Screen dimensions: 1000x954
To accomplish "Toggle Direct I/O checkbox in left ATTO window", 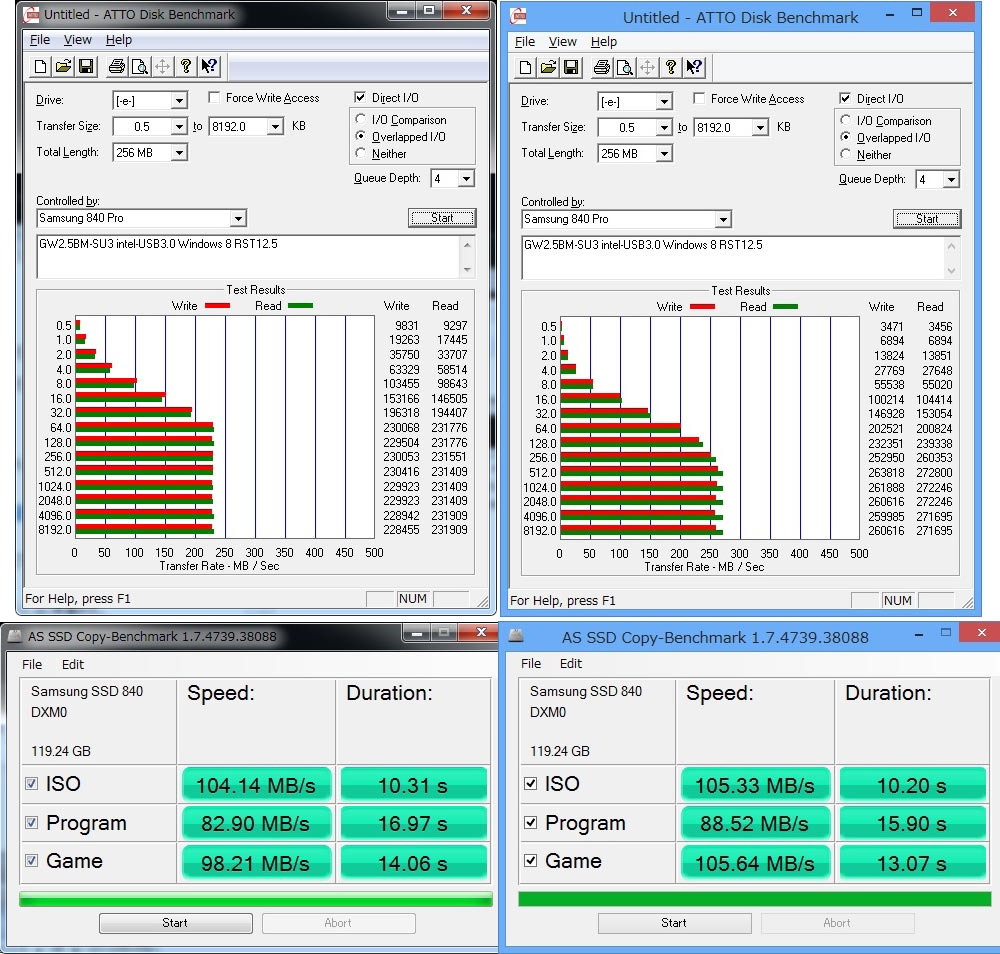I will coord(360,97).
